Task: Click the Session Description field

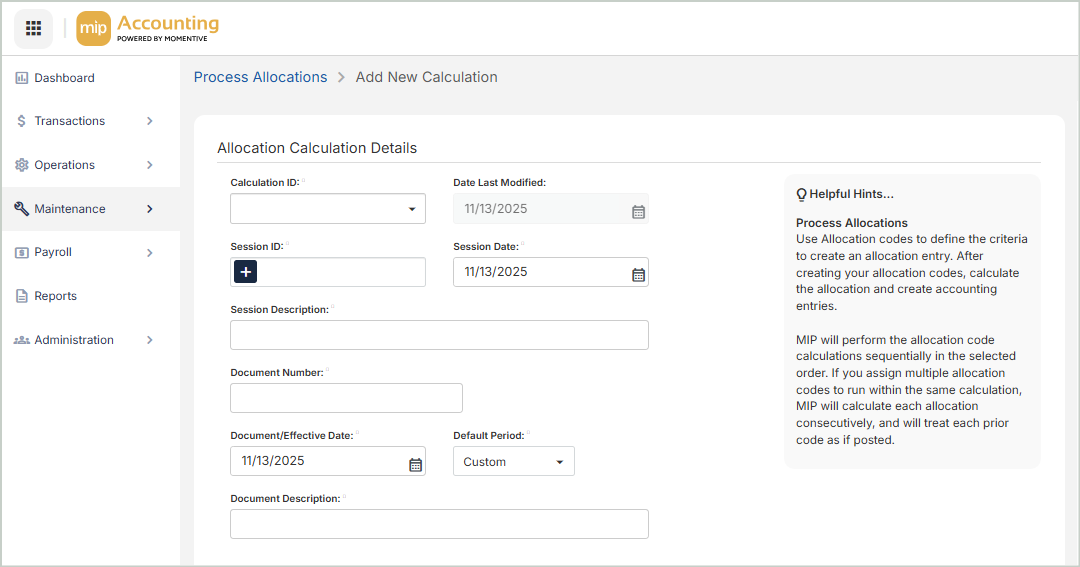Action: tap(439, 335)
